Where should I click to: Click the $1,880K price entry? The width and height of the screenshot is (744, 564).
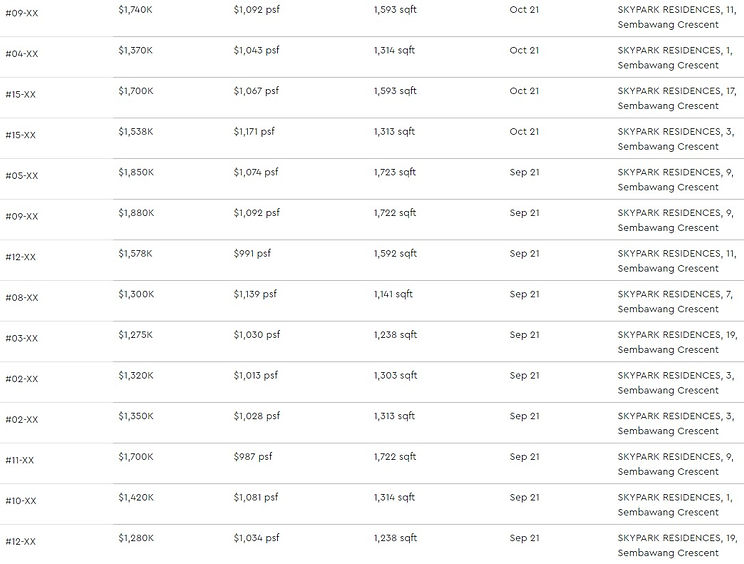pyautogui.click(x=136, y=213)
